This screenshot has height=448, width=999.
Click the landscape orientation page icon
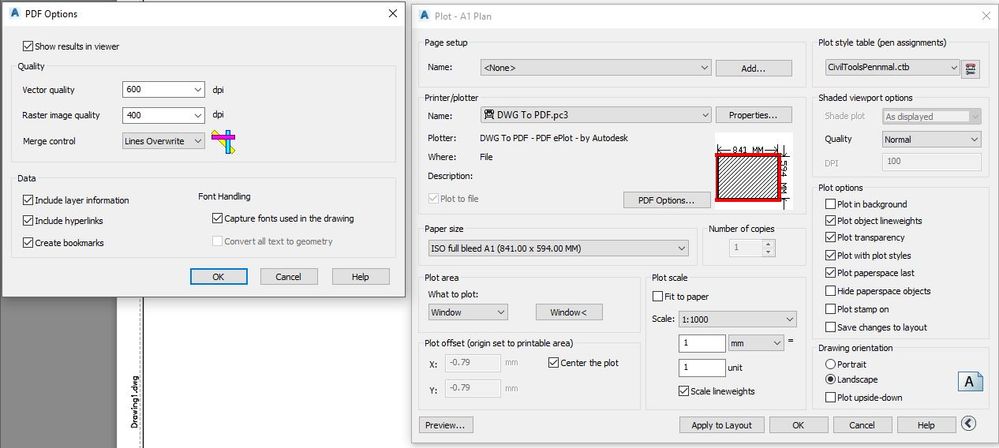970,381
